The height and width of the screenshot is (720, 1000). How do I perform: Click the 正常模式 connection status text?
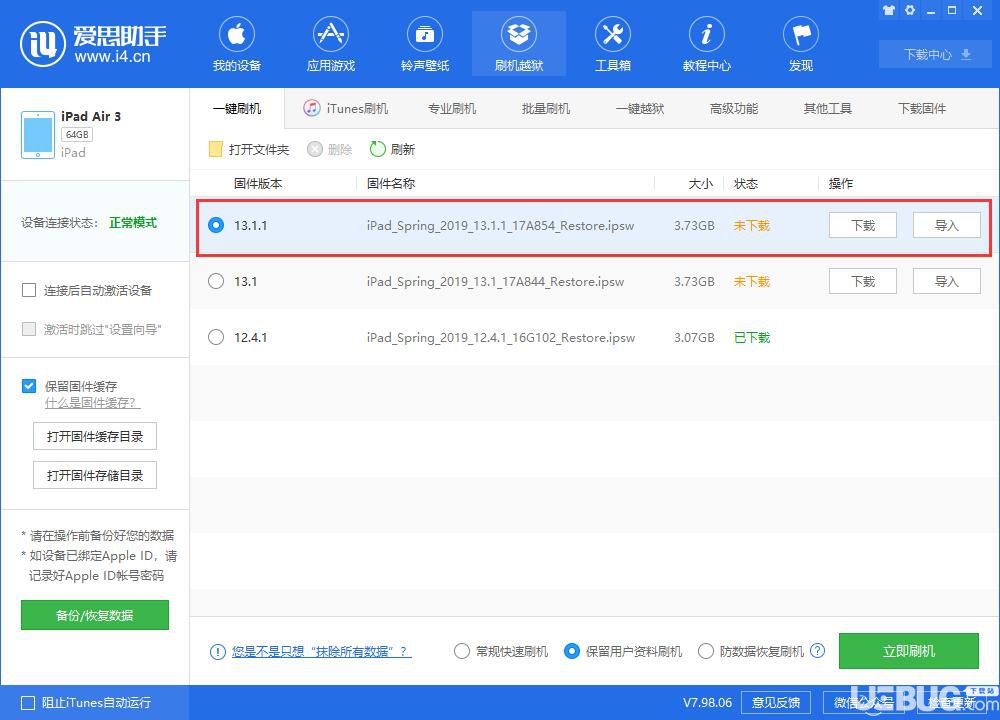133,223
